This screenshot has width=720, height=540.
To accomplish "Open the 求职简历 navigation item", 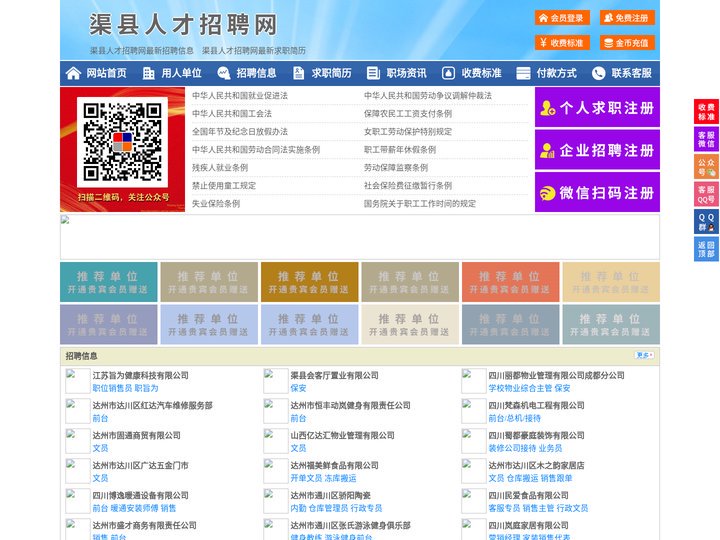I will tap(331, 73).
